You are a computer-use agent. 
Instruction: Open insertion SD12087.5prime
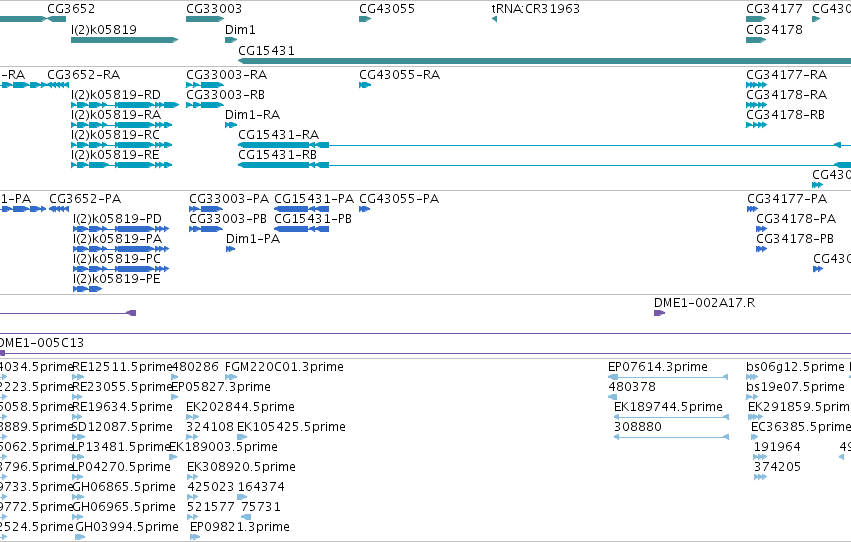(122, 427)
